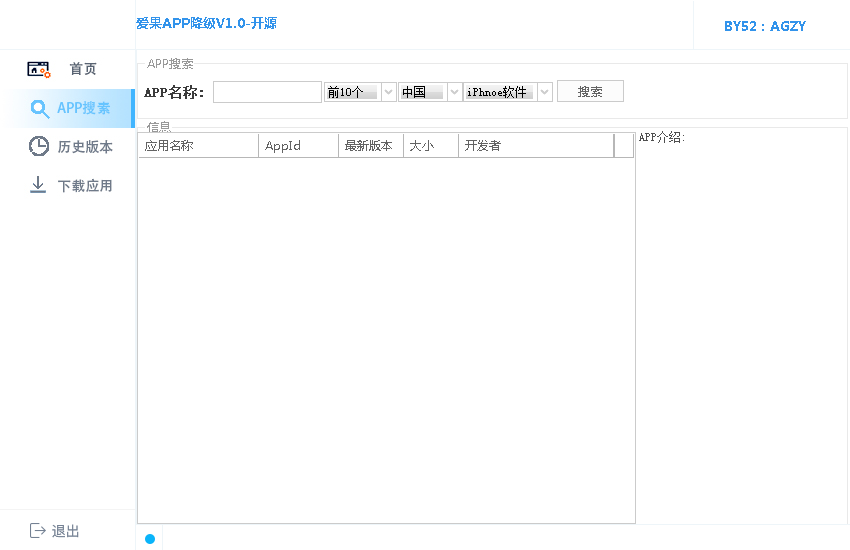
Task: Click the 最新版本 column header
Action: [371, 146]
